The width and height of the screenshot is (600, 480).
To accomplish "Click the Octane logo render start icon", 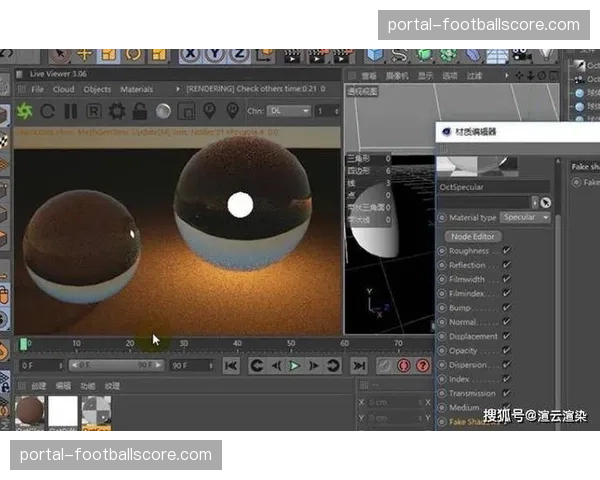I will pyautogui.click(x=26, y=112).
